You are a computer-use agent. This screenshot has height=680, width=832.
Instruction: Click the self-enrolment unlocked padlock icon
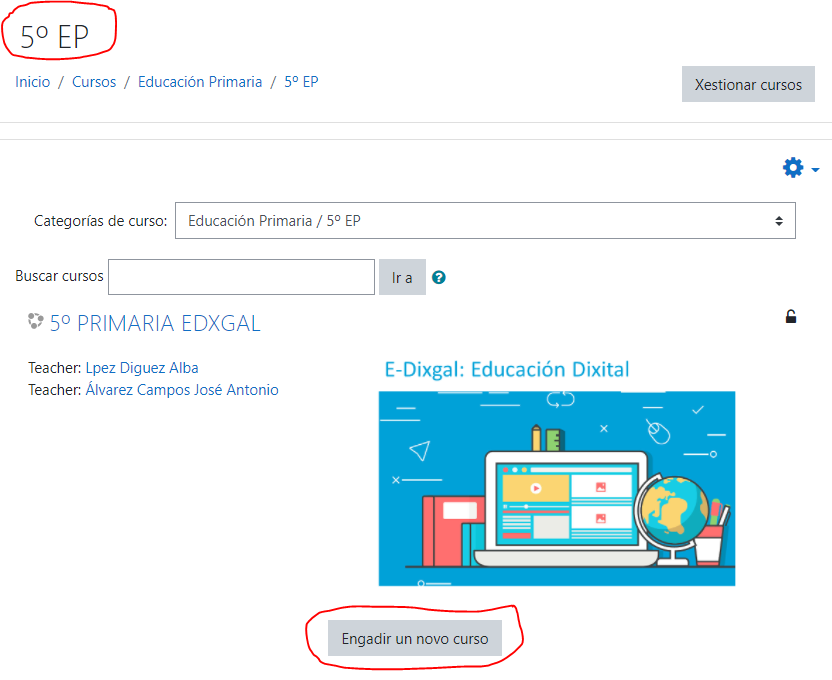click(x=790, y=317)
